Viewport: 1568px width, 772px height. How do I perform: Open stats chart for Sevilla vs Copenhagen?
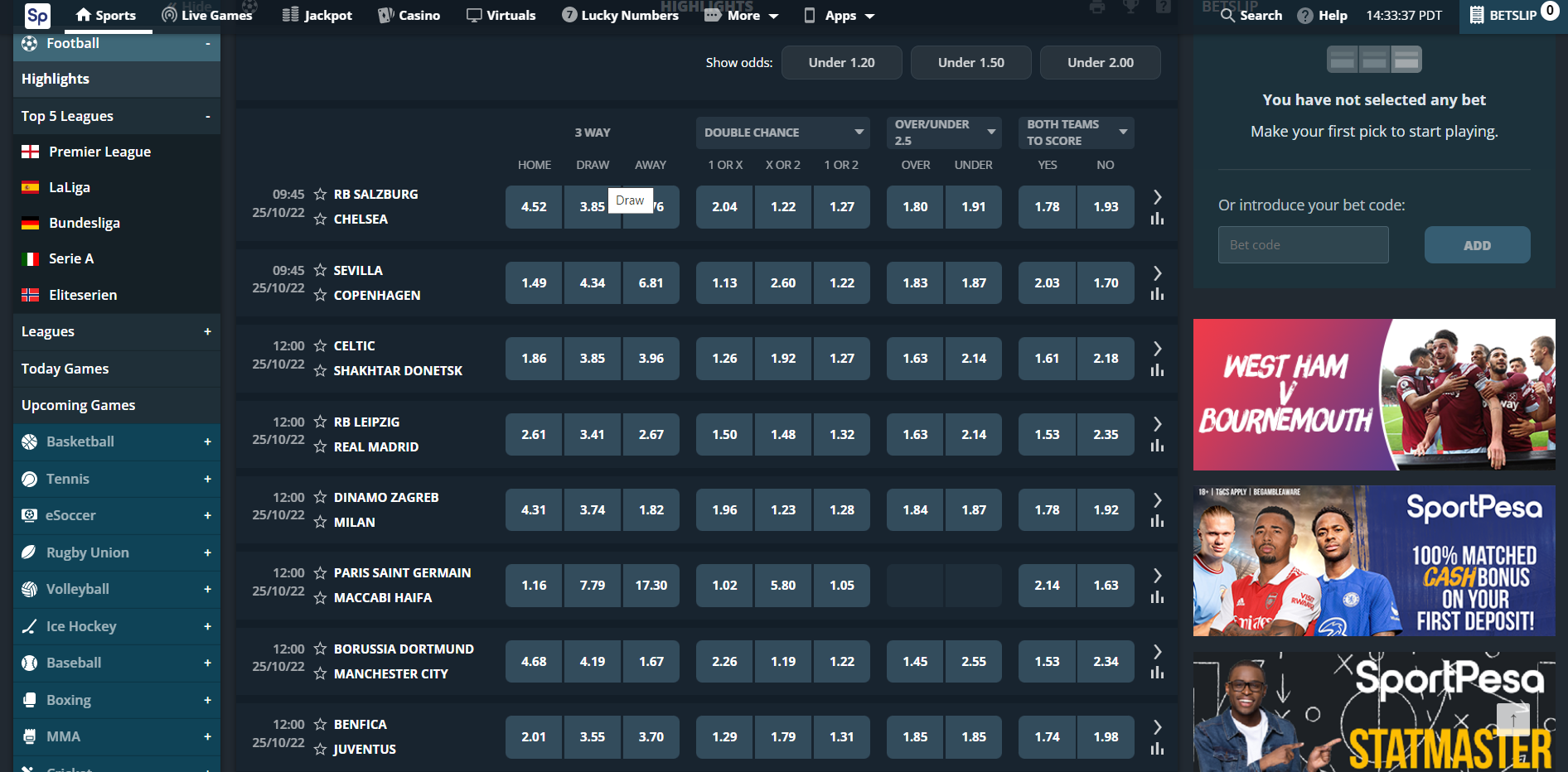pos(1157,294)
